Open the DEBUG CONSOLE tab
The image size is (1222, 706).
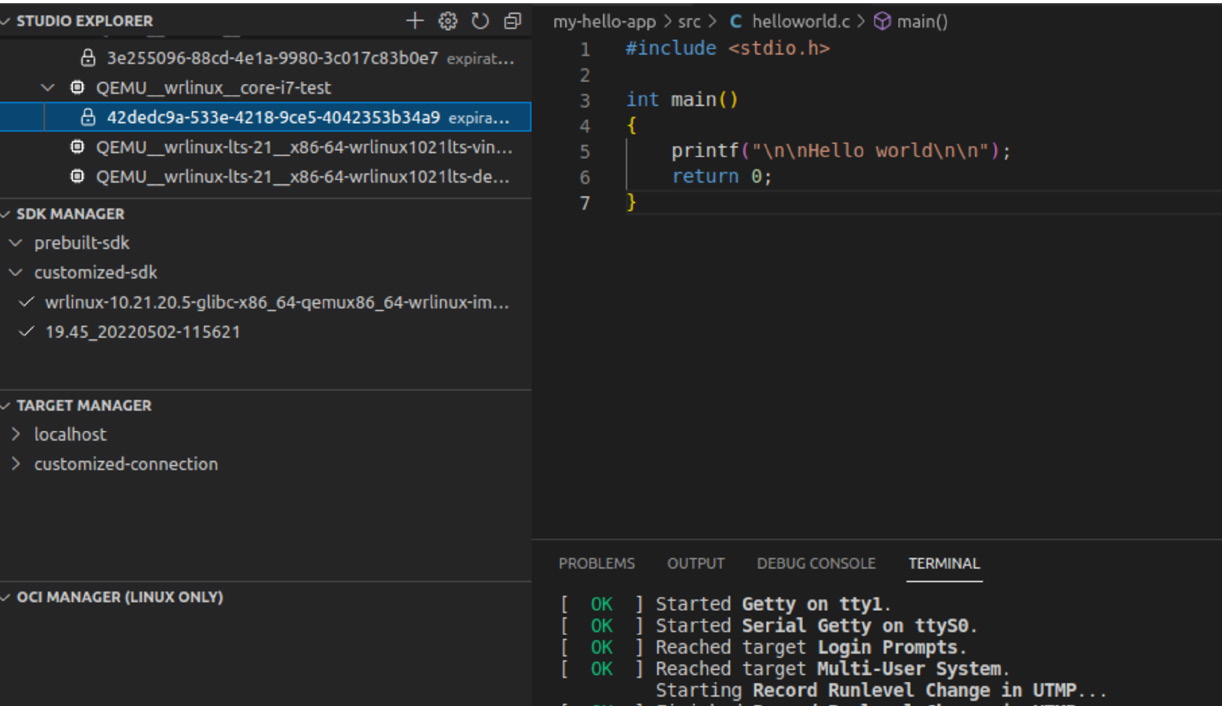(816, 564)
